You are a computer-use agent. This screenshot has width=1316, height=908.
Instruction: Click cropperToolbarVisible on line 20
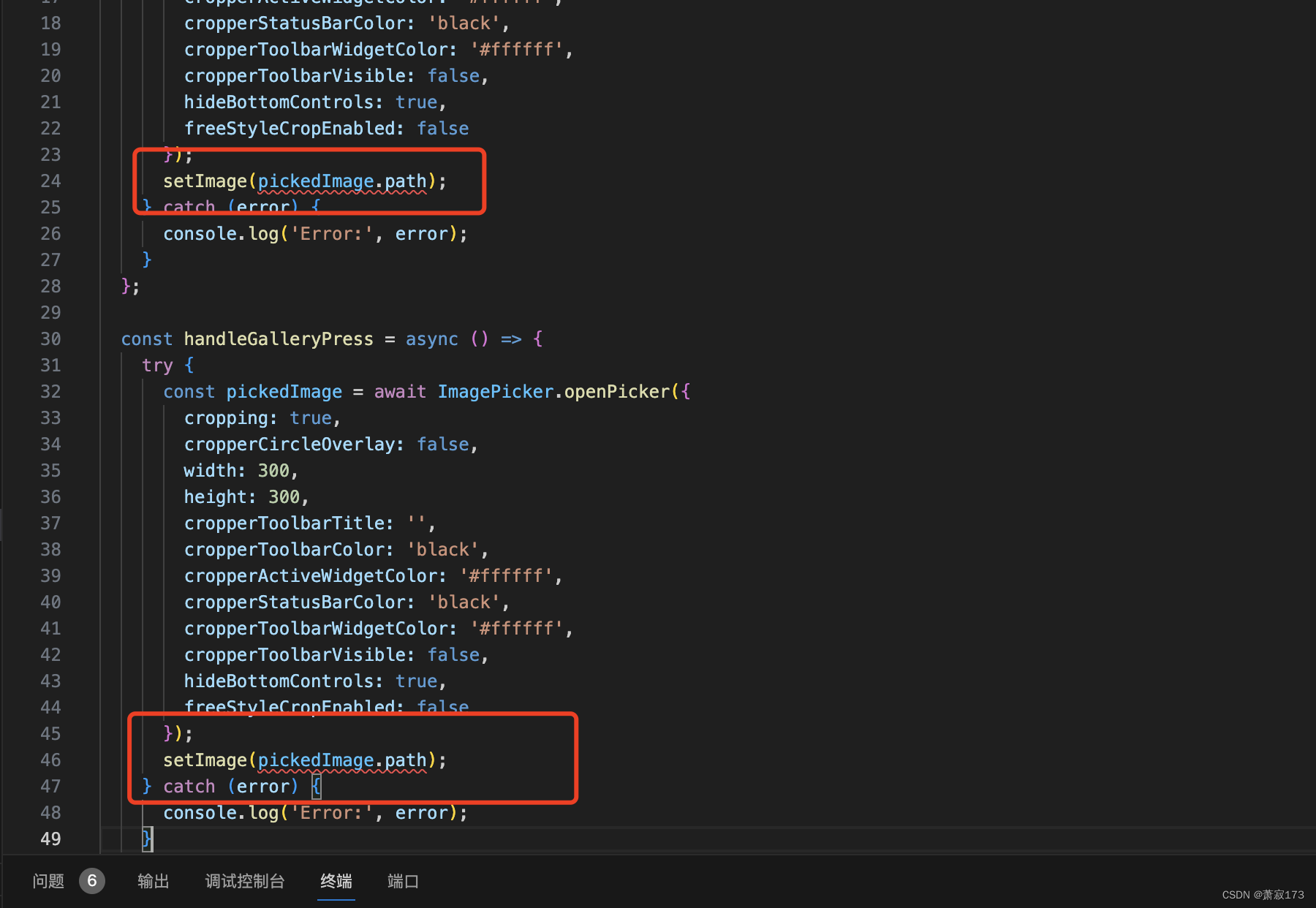click(295, 76)
